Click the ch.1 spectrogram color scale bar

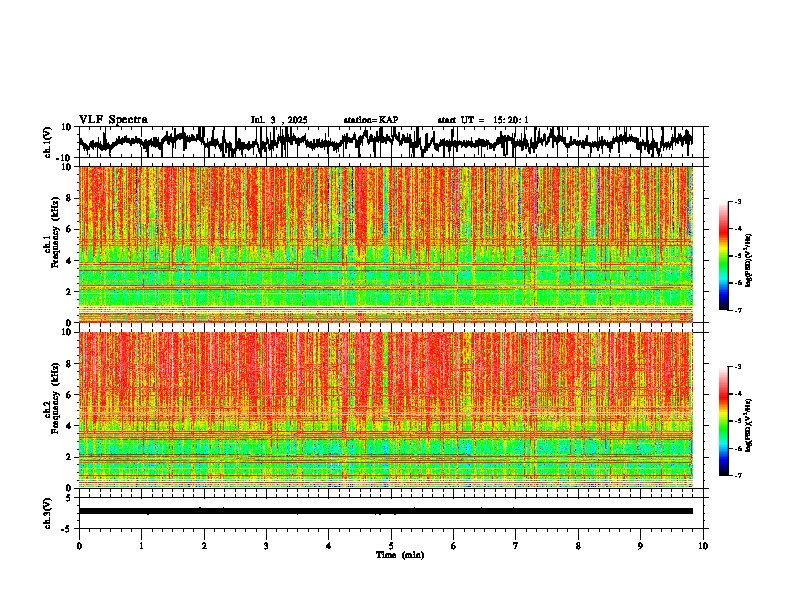pyautogui.click(x=723, y=256)
